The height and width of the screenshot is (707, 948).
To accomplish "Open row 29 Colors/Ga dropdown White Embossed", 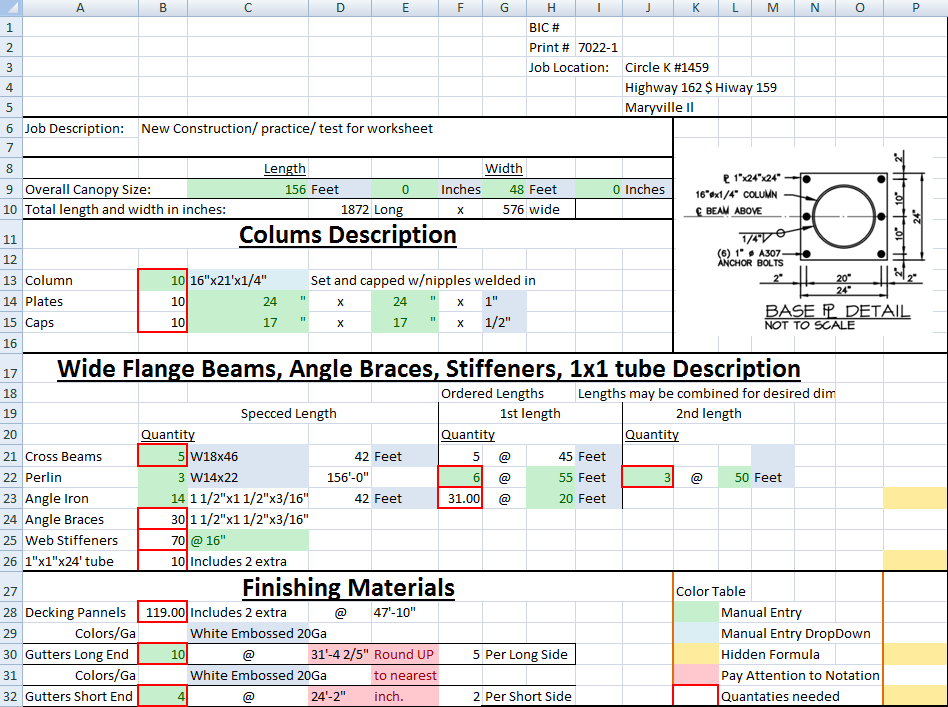I will (x=248, y=633).
